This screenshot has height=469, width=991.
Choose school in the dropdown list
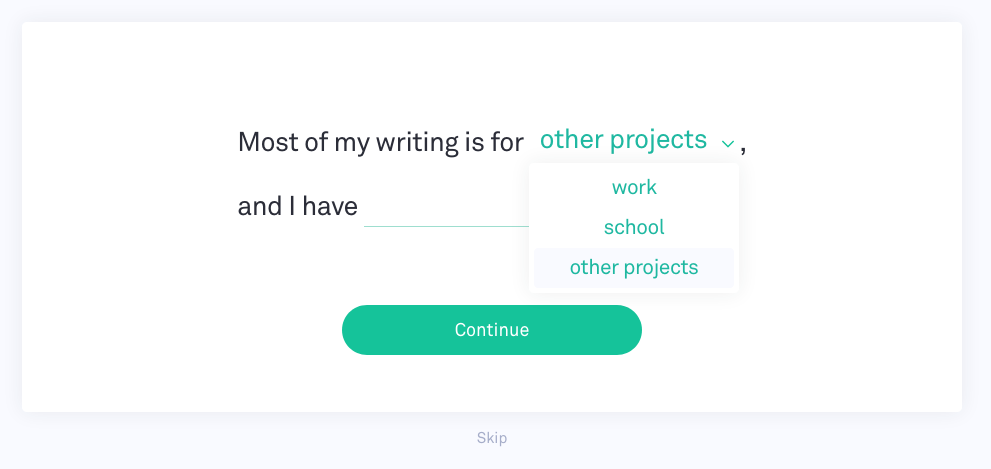click(634, 228)
